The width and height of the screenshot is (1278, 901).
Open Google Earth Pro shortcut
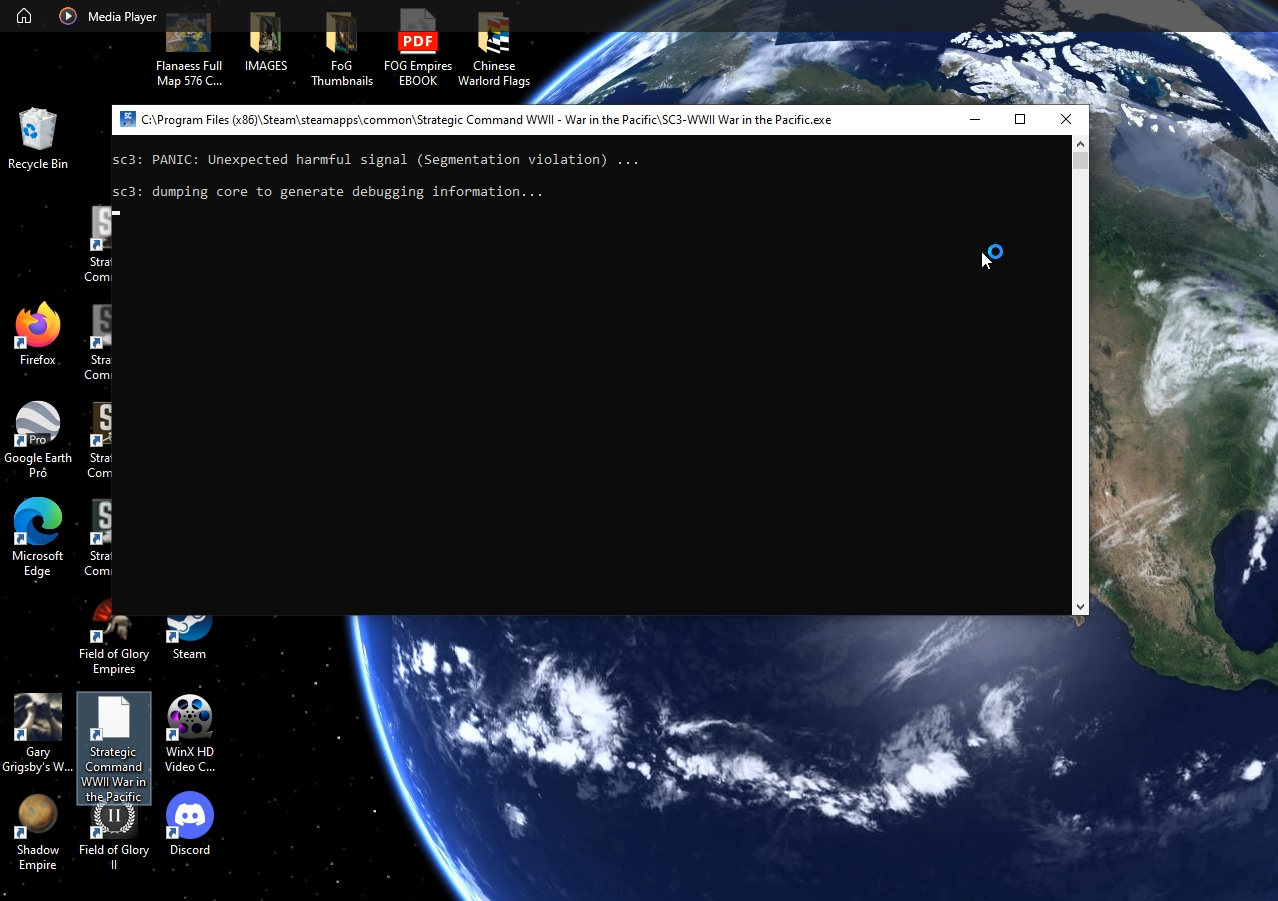pos(38,440)
